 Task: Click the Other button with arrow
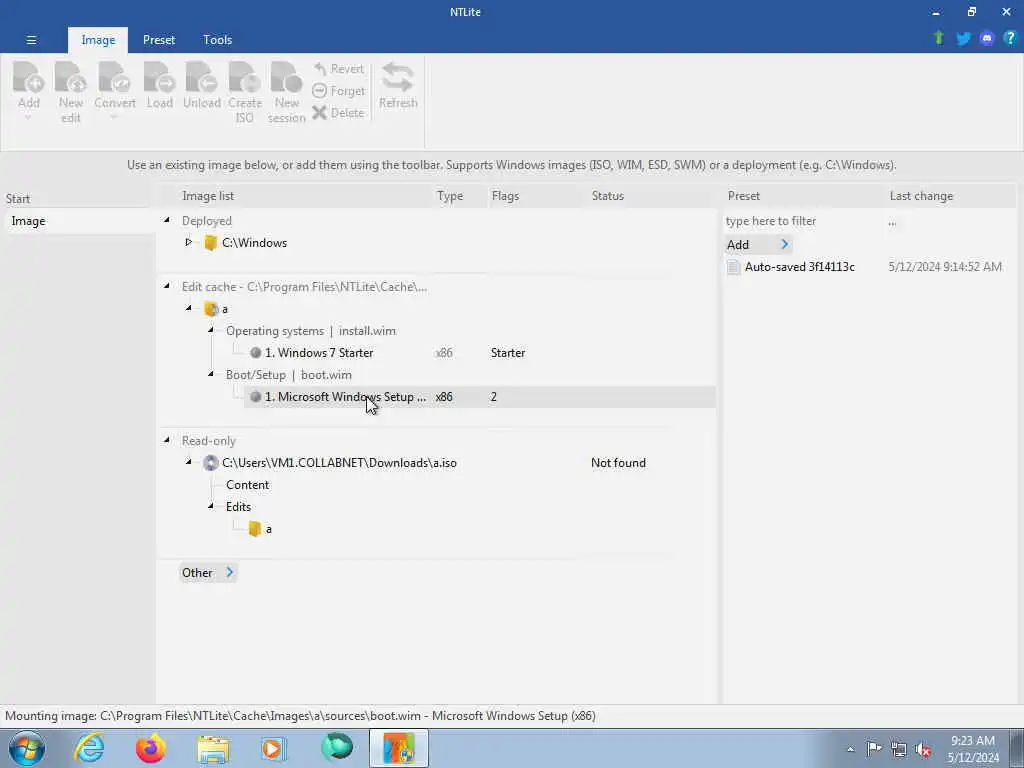click(x=208, y=573)
